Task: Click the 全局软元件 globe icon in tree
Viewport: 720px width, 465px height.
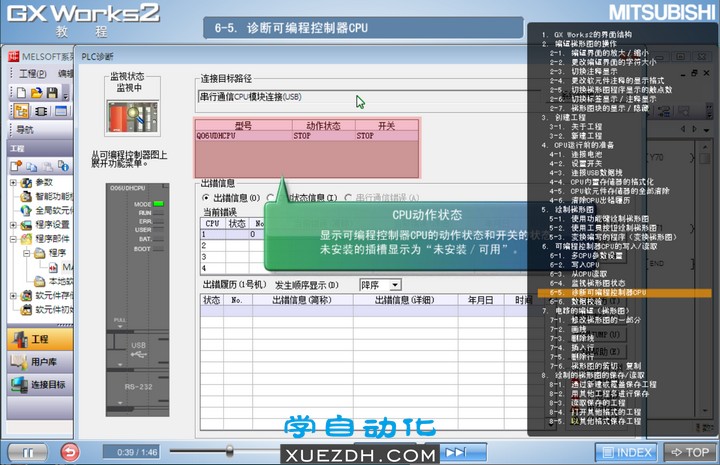Action: pos(27,211)
